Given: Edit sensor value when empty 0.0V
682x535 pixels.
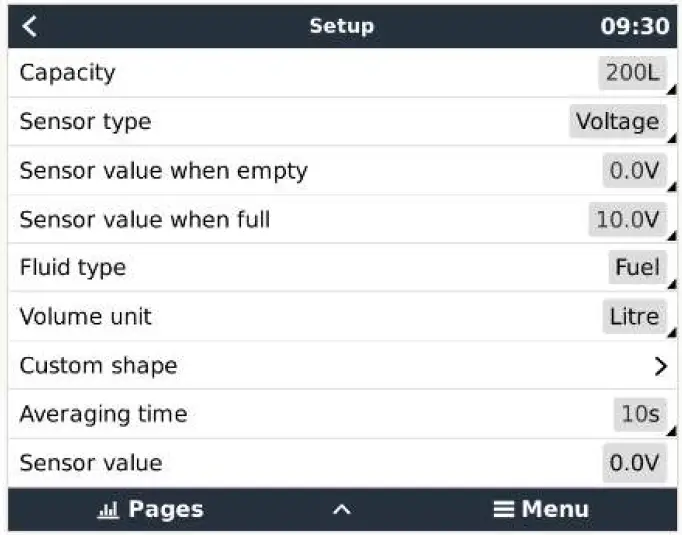Looking at the screenshot, I should pos(635,171).
